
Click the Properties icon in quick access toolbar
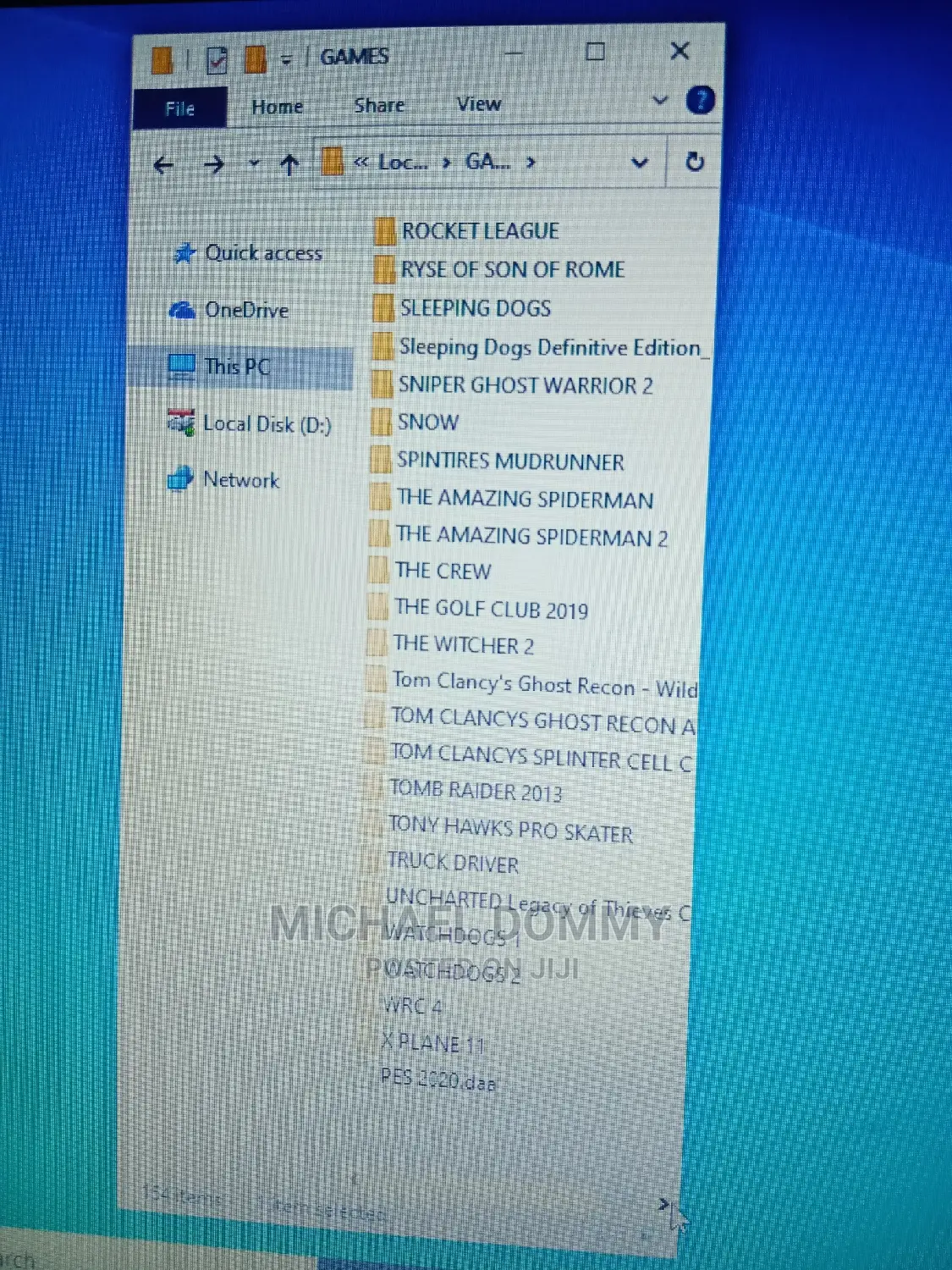coord(217,59)
